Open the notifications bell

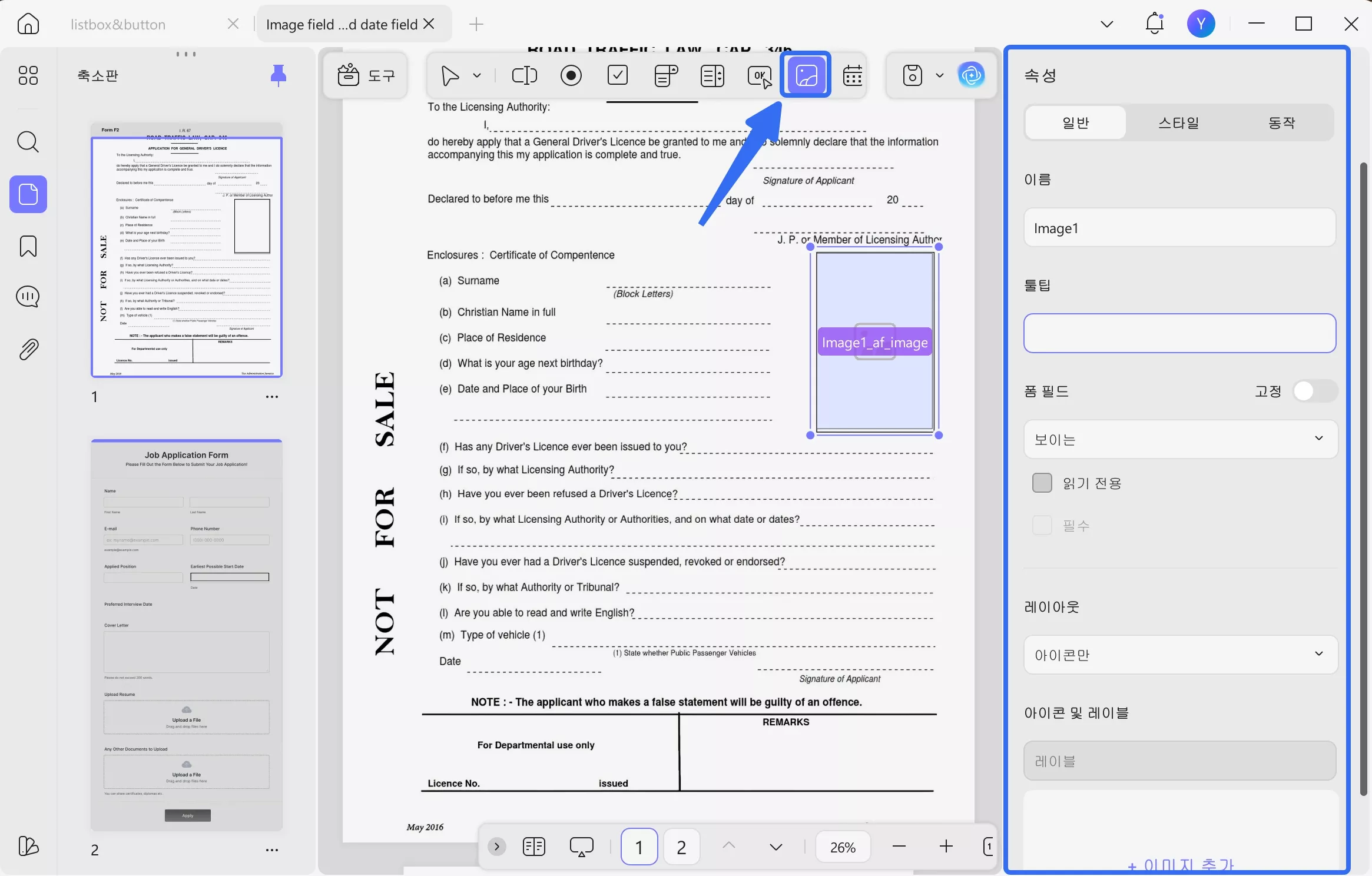pyautogui.click(x=1154, y=24)
